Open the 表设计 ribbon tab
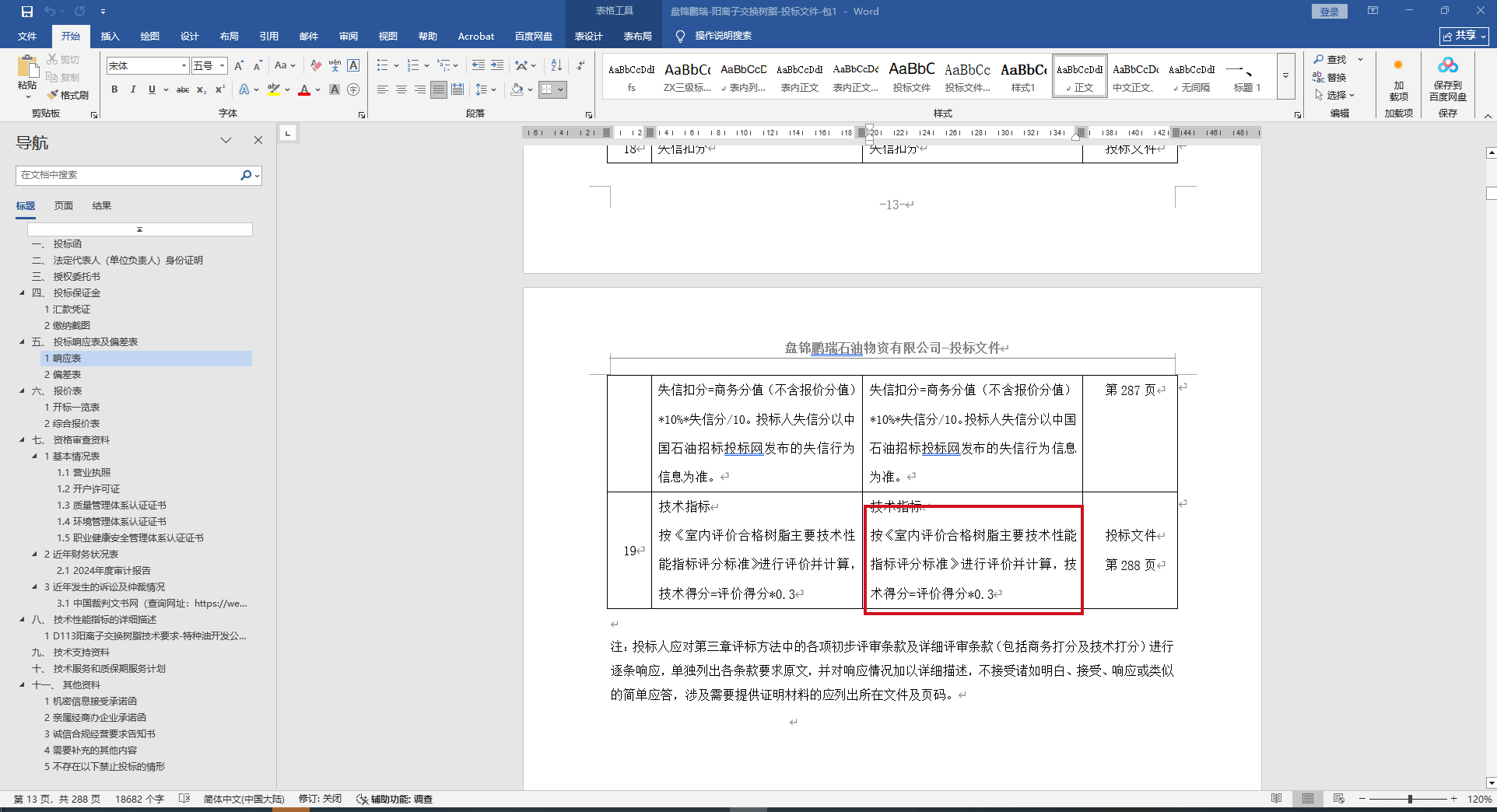Image resolution: width=1497 pixels, height=812 pixels. click(589, 36)
